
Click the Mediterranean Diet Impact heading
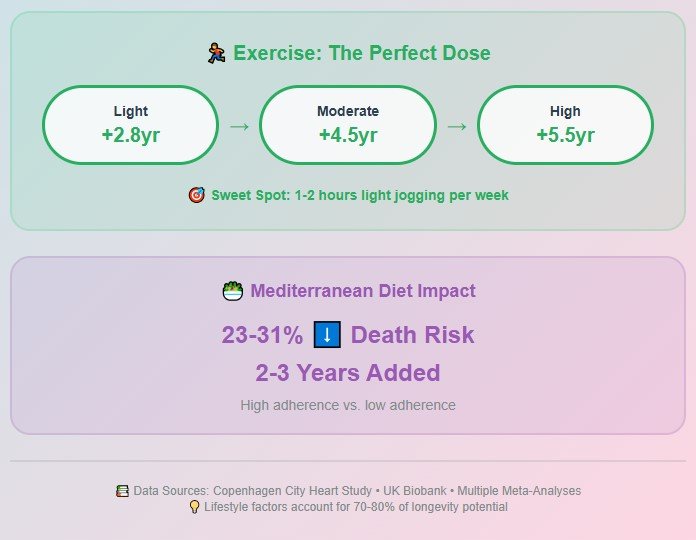pos(363,291)
